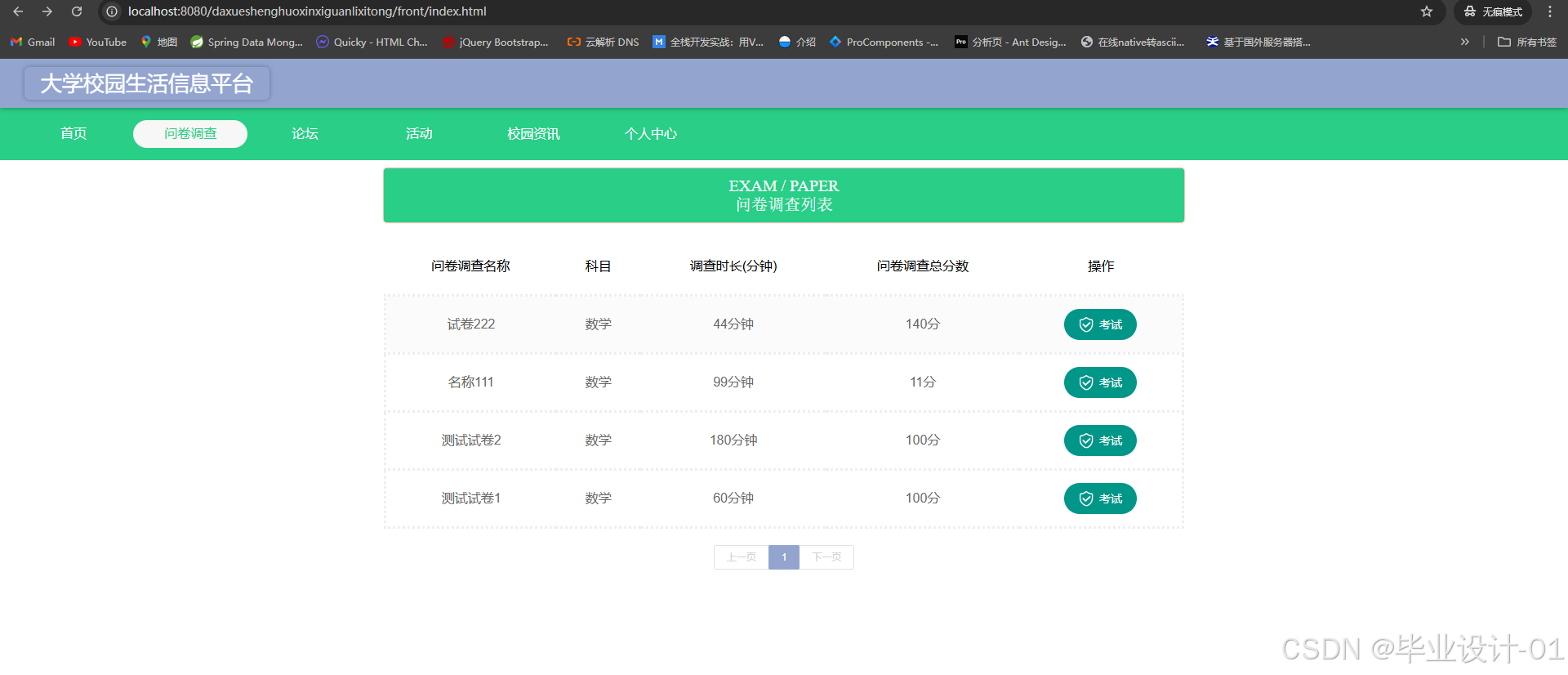This screenshot has width=1568, height=675.
Task: Click the 数学 subject in 试卷222 row
Action: click(598, 324)
